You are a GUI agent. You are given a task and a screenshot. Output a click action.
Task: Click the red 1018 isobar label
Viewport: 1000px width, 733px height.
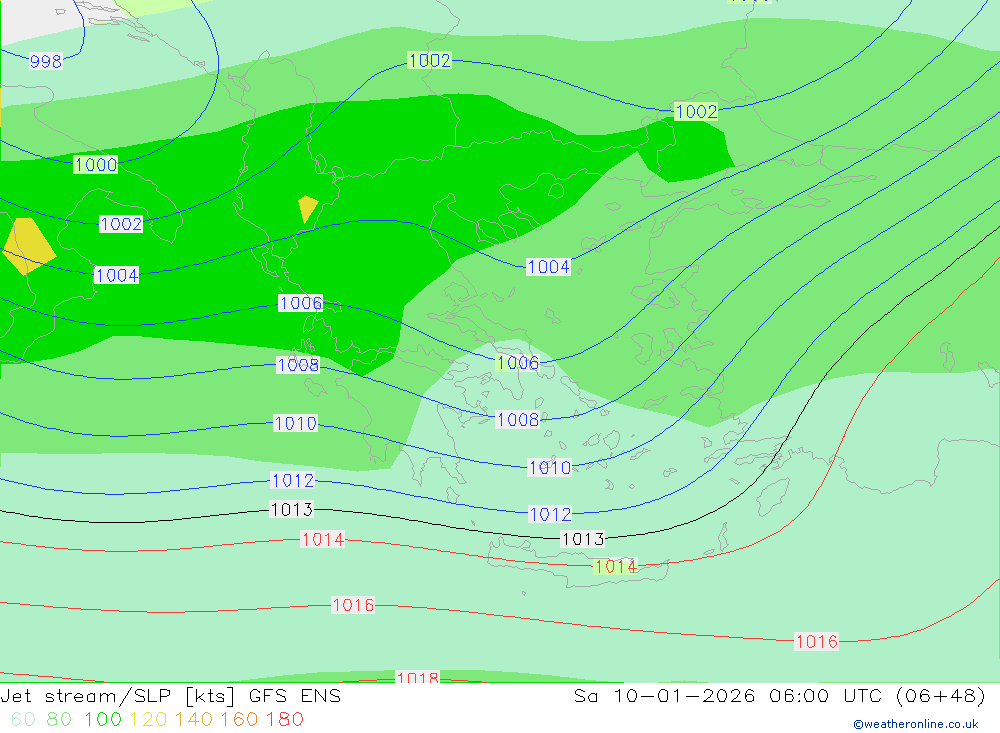point(418,677)
